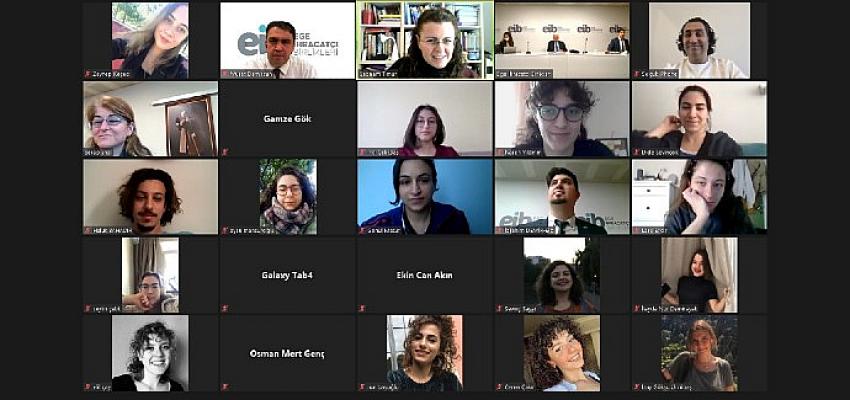
Task: Select the tile with large EGE İHRACATÇI logo
Action: tap(287, 40)
